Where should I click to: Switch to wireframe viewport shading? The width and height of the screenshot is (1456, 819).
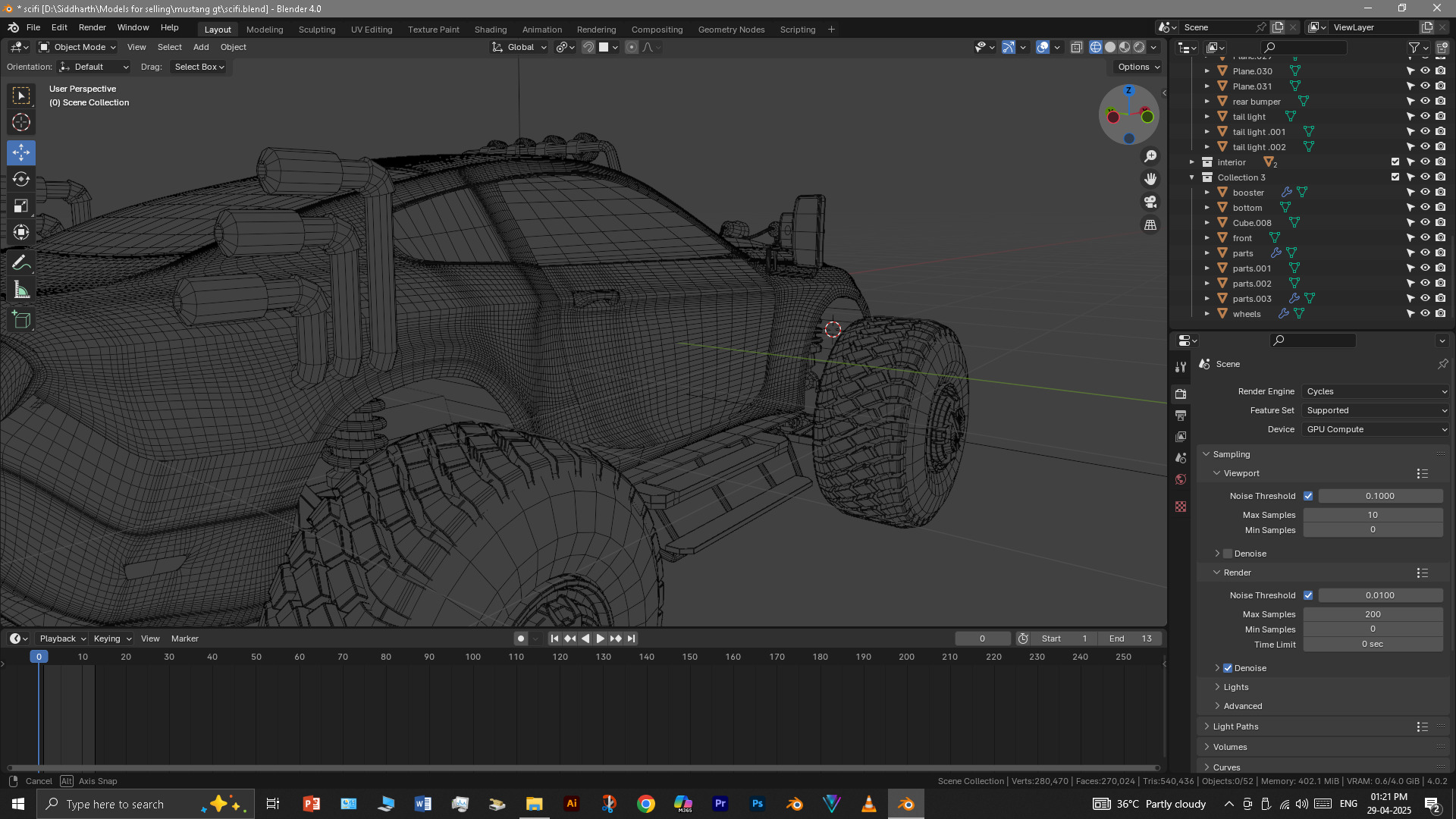1096,47
